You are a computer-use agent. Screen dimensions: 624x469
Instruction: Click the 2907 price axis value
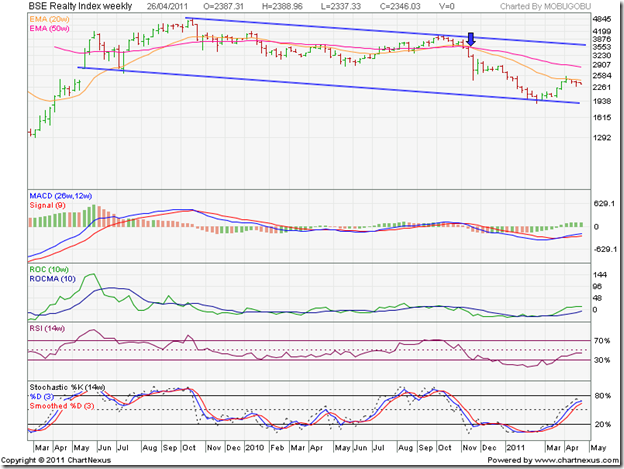[x=602, y=65]
